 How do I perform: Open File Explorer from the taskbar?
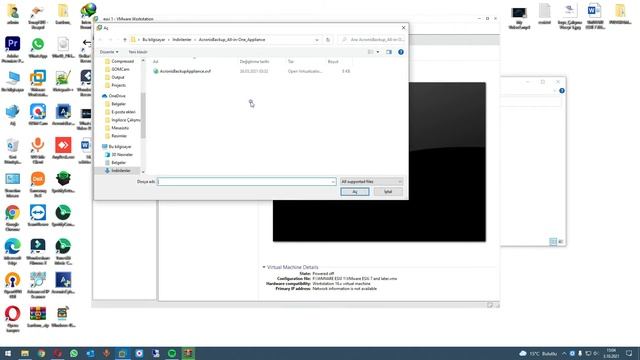coord(25,353)
